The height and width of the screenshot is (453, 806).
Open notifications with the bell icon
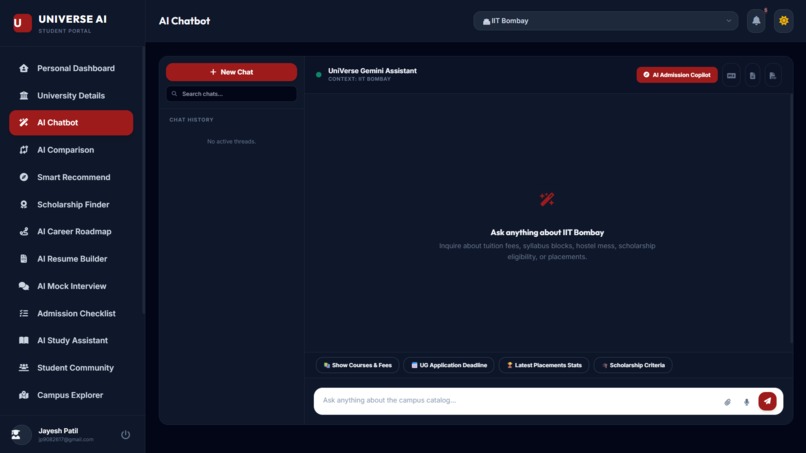tap(756, 21)
